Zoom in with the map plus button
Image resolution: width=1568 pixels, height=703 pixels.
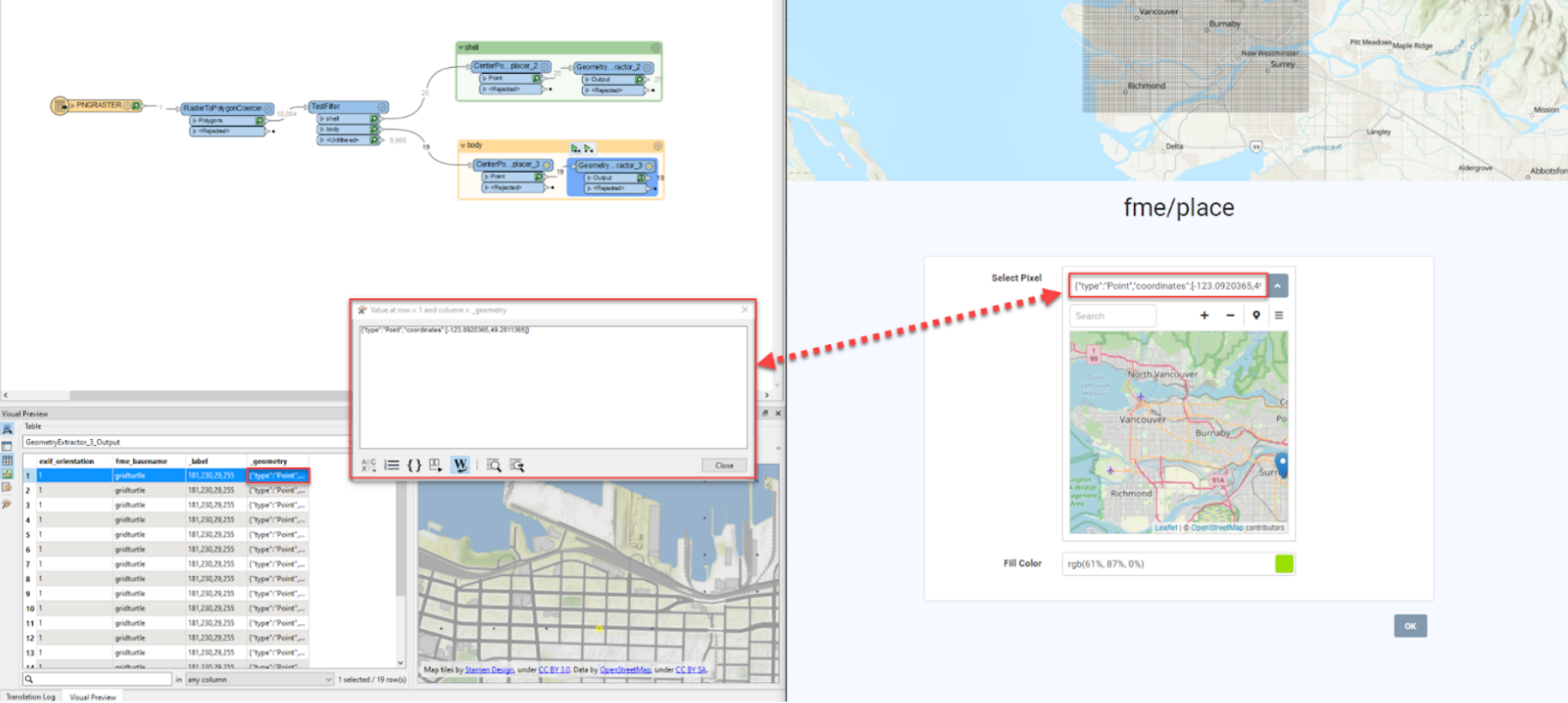click(x=1204, y=315)
